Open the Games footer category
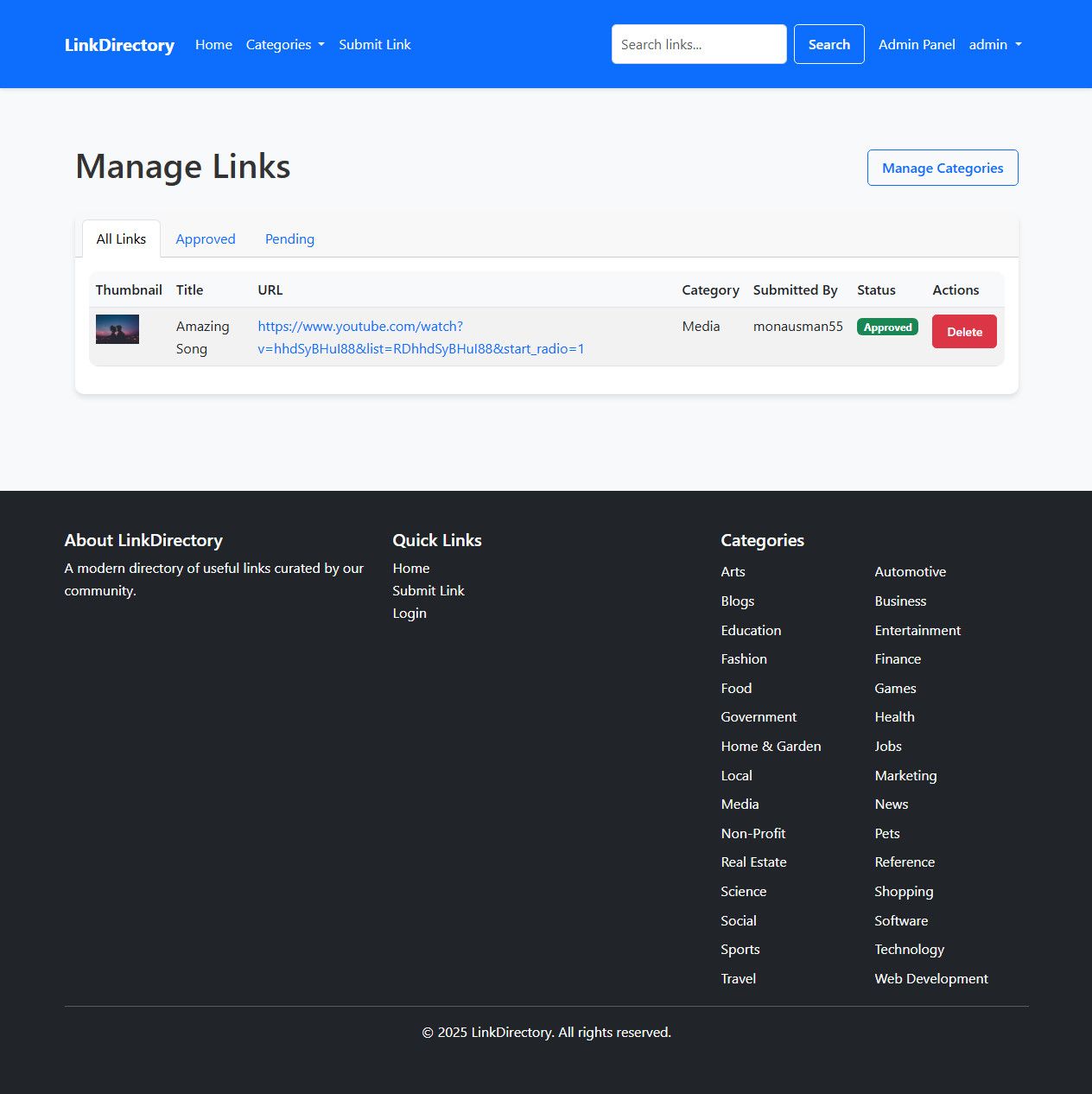Screen dimensions: 1092x1094 click(x=895, y=689)
